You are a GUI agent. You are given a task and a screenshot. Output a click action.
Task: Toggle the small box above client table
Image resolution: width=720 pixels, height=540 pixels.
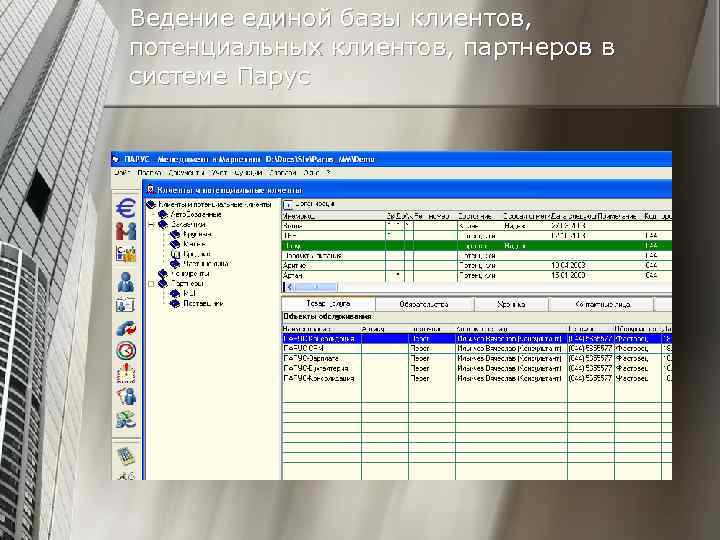click(x=287, y=205)
